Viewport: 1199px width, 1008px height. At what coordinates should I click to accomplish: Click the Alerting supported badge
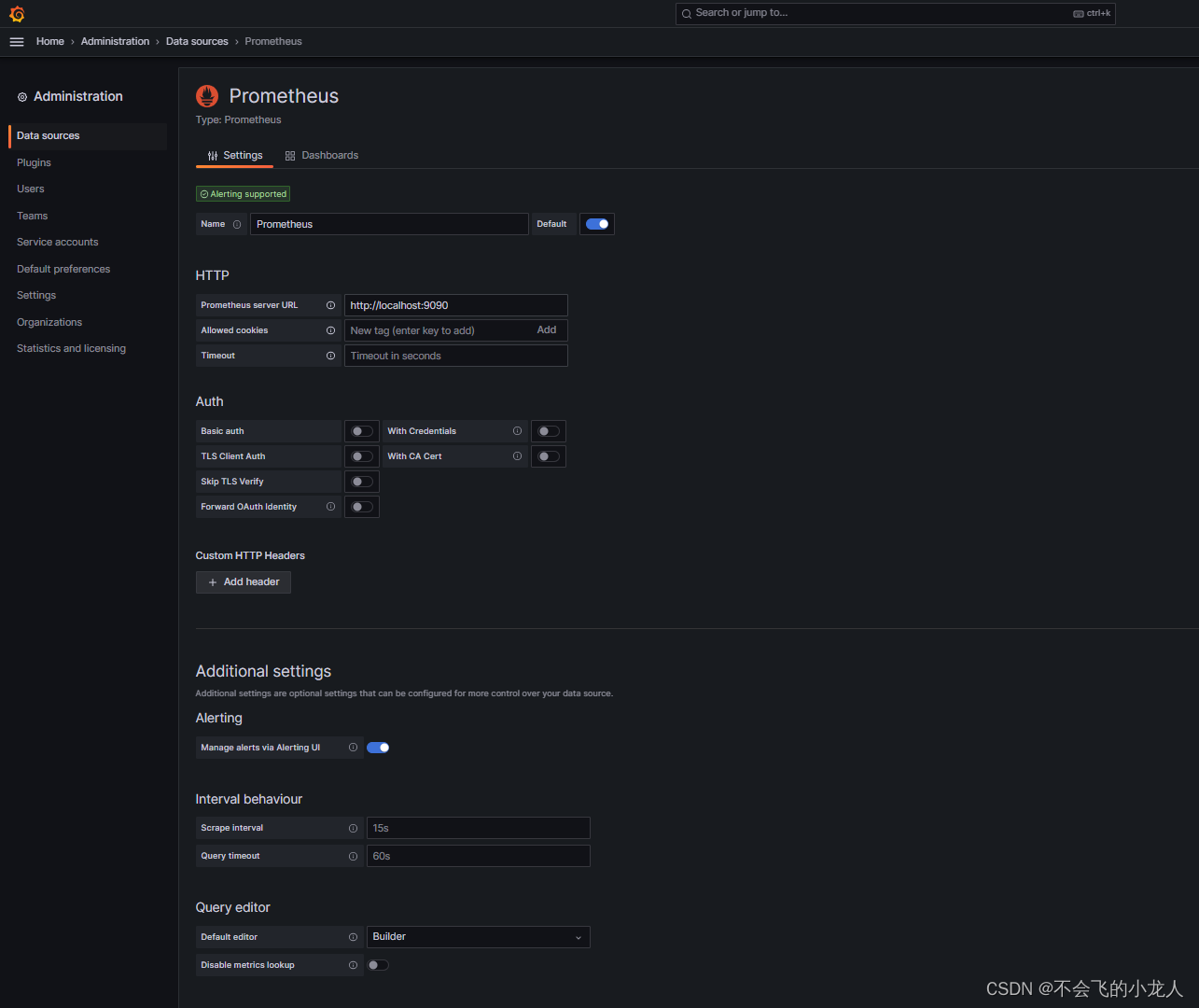coord(243,194)
